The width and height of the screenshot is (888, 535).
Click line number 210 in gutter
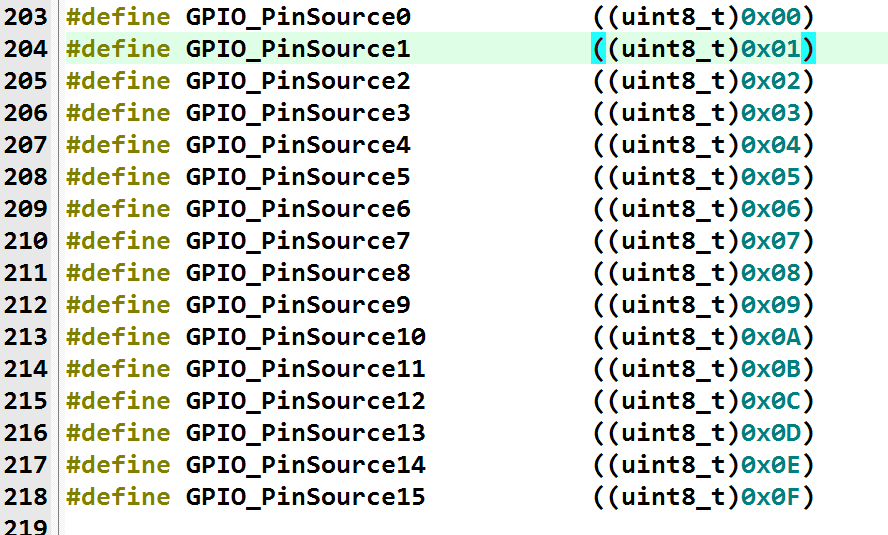25,241
